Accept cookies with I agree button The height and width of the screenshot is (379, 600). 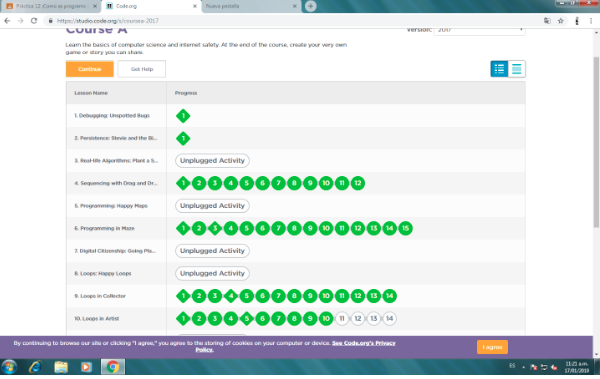point(492,347)
